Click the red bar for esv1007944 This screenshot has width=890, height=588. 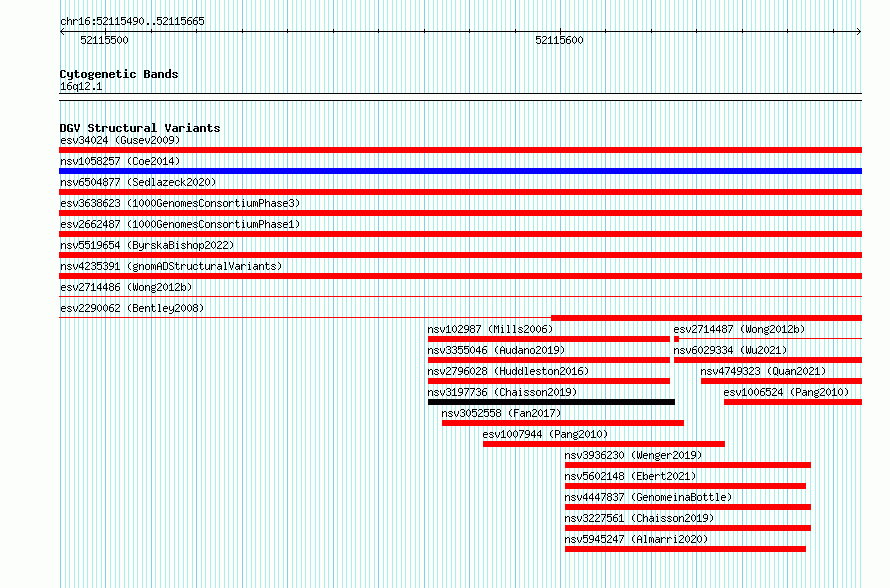tap(604, 444)
